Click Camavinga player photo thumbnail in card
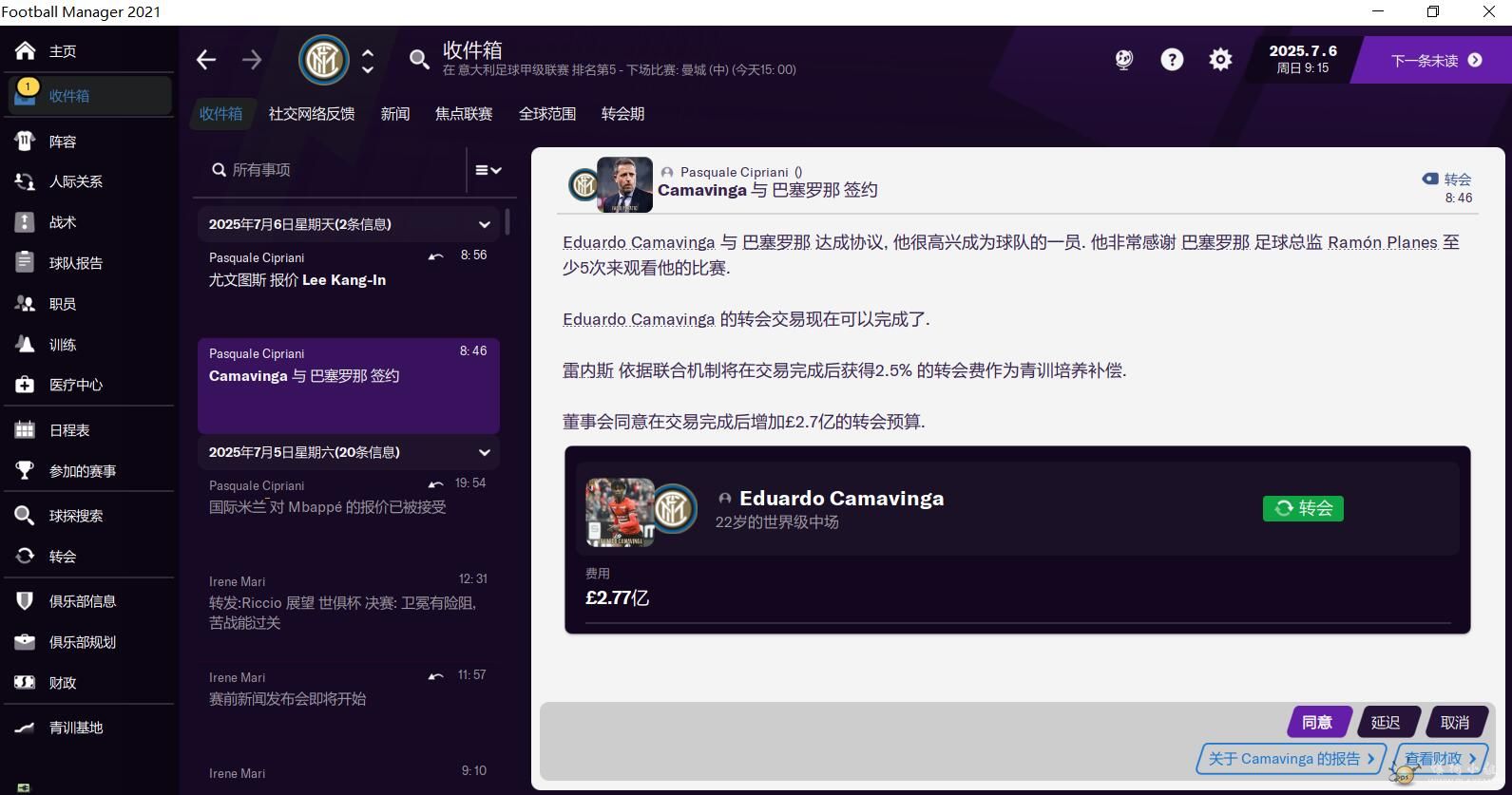This screenshot has height=795, width=1512. 621,512
